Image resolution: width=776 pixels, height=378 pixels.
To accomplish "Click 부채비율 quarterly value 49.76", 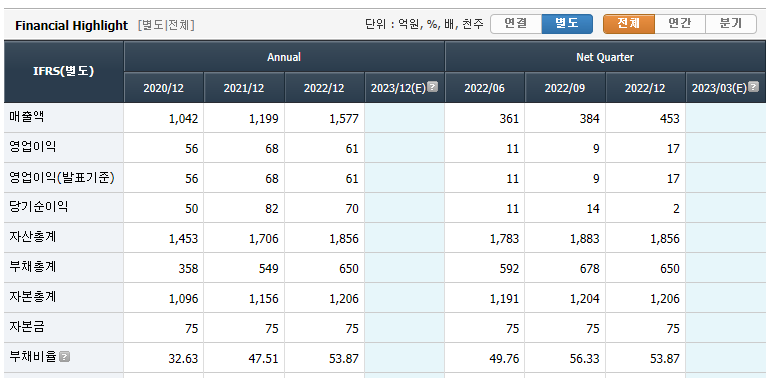I will [x=504, y=359].
